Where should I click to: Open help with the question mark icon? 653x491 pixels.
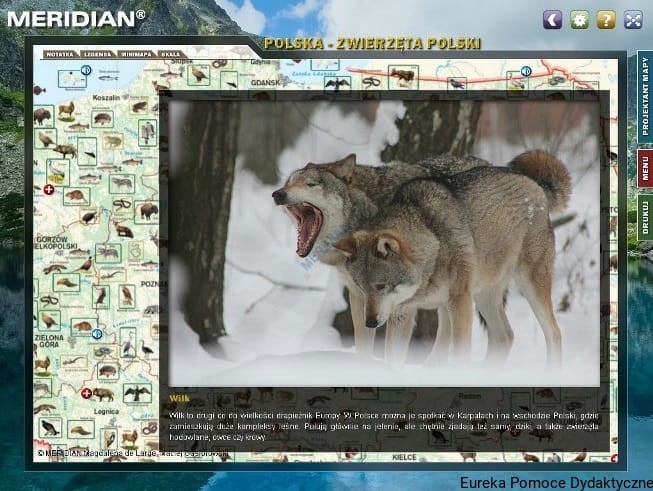pyautogui.click(x=606, y=19)
